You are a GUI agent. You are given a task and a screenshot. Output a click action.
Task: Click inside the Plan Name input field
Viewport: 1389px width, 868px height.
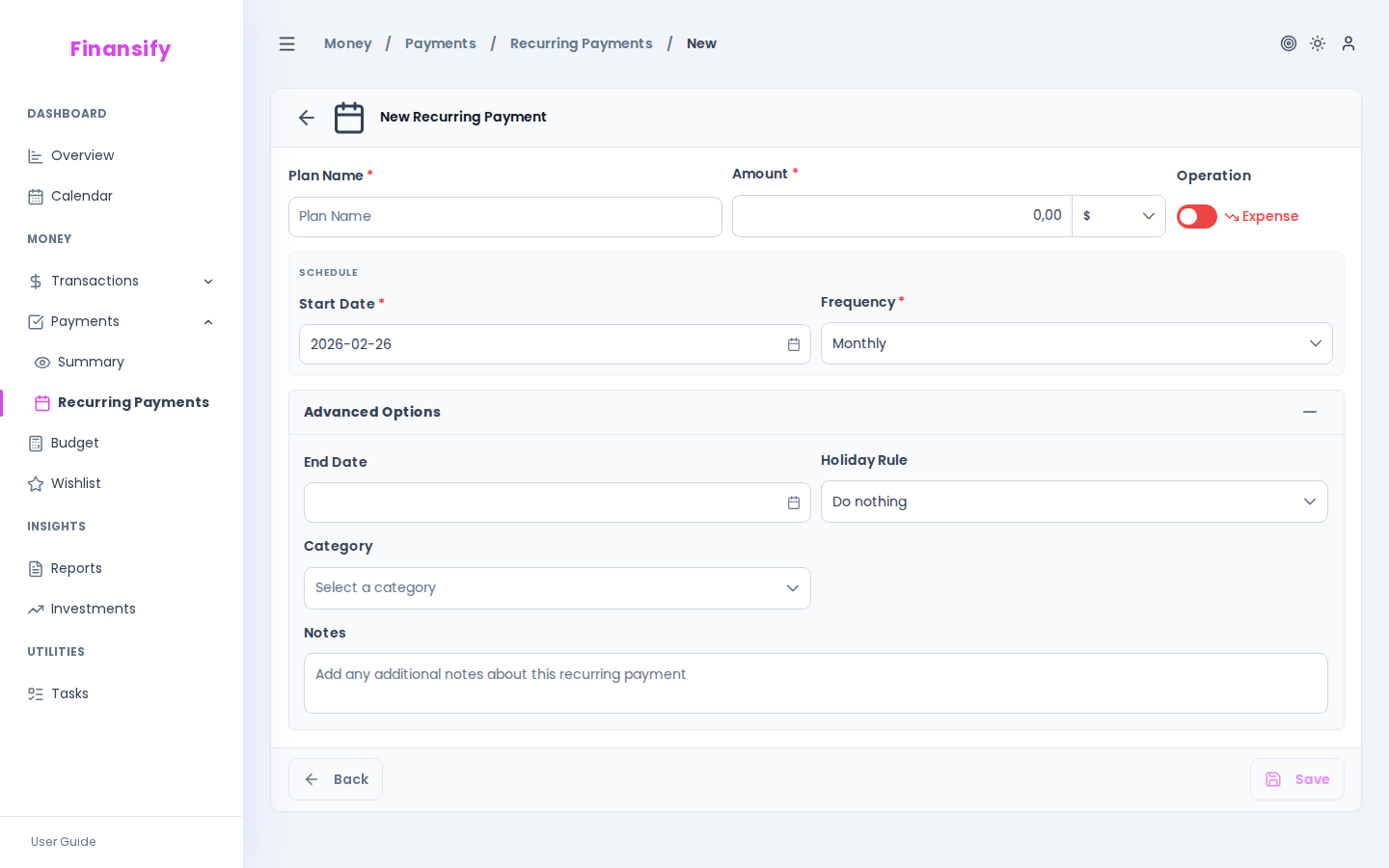505,216
